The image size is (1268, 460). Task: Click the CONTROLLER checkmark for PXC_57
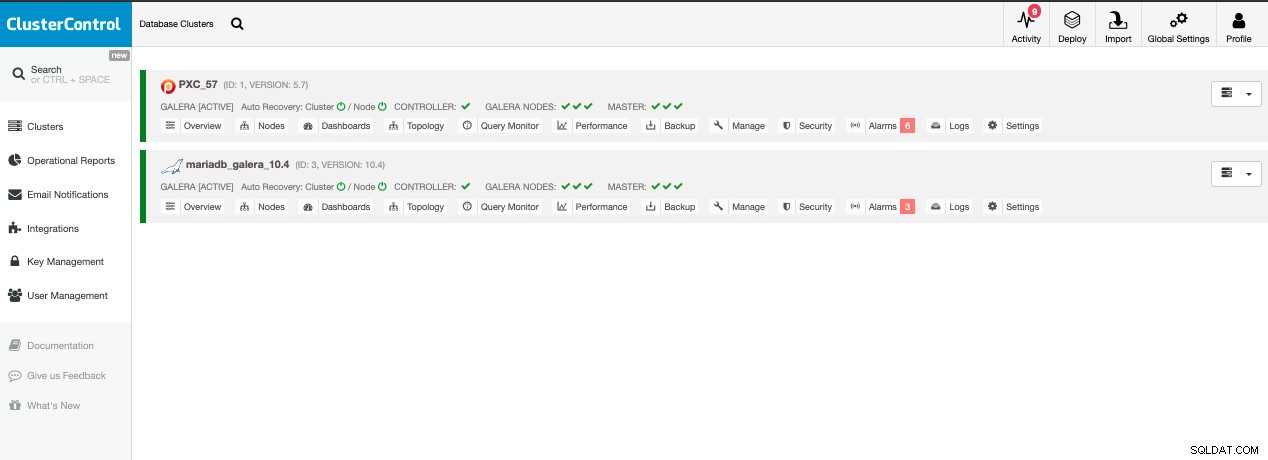coord(466,105)
